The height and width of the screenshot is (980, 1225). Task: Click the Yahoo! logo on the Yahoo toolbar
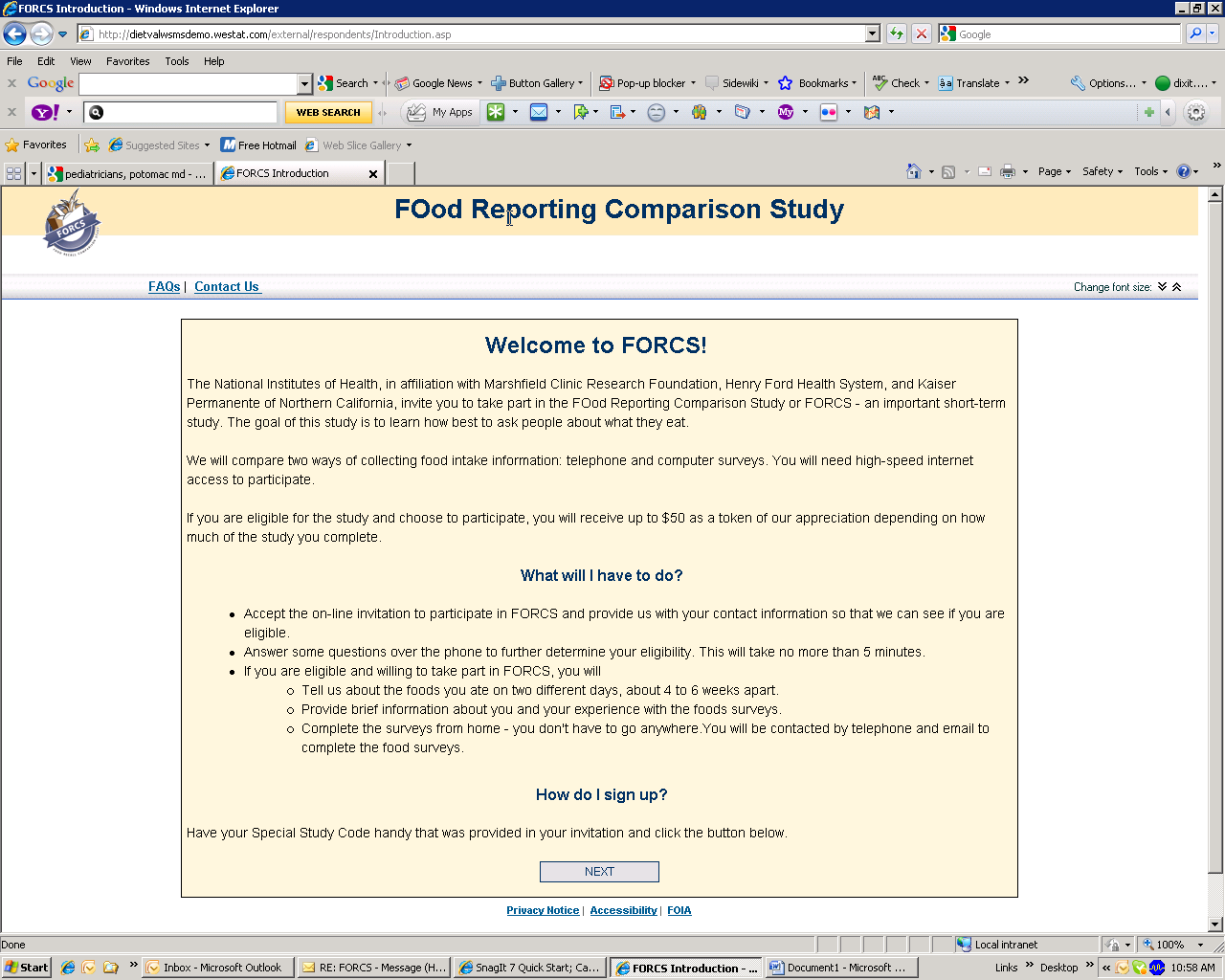[46, 112]
